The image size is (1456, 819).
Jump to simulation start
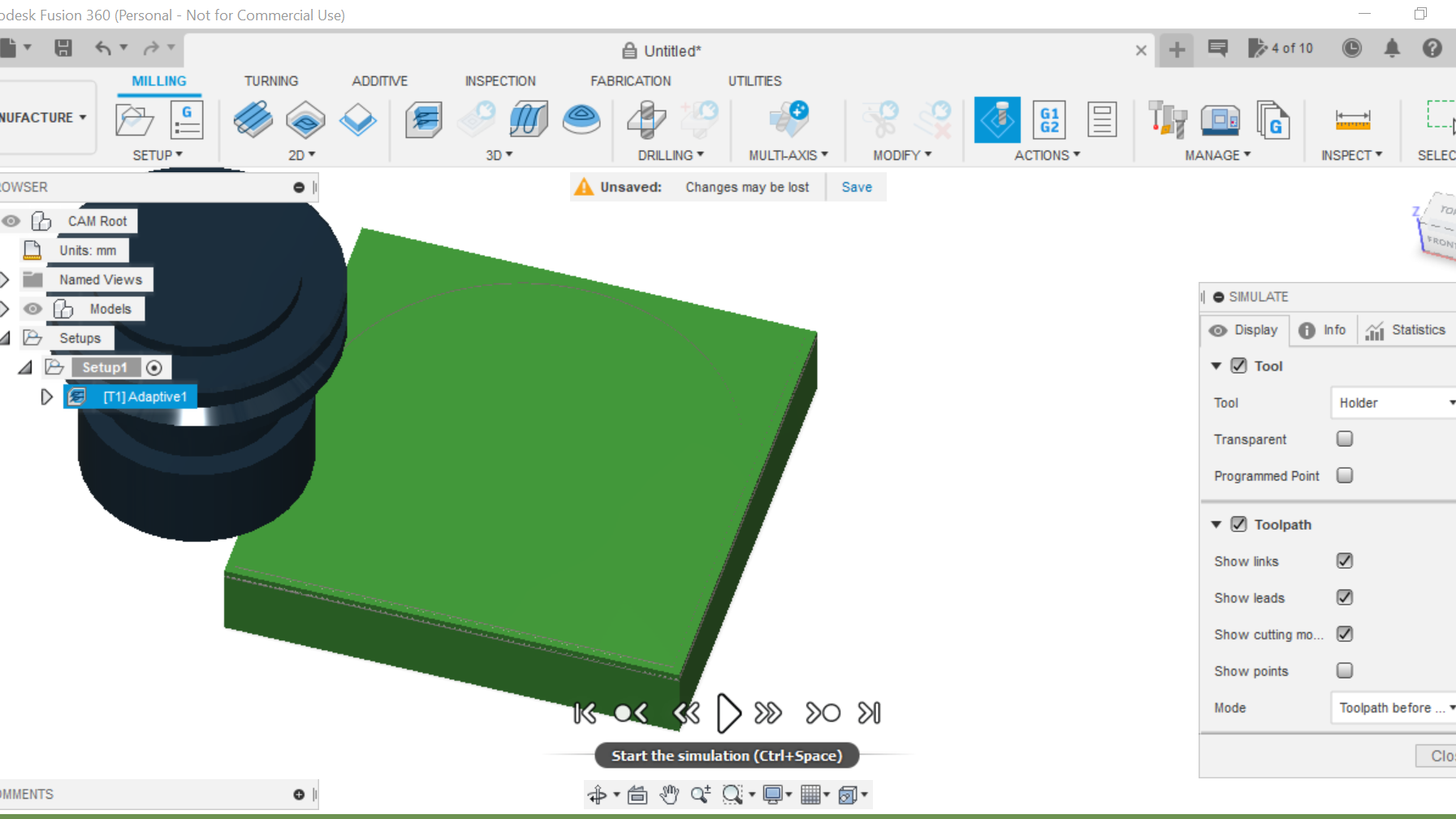click(x=585, y=713)
